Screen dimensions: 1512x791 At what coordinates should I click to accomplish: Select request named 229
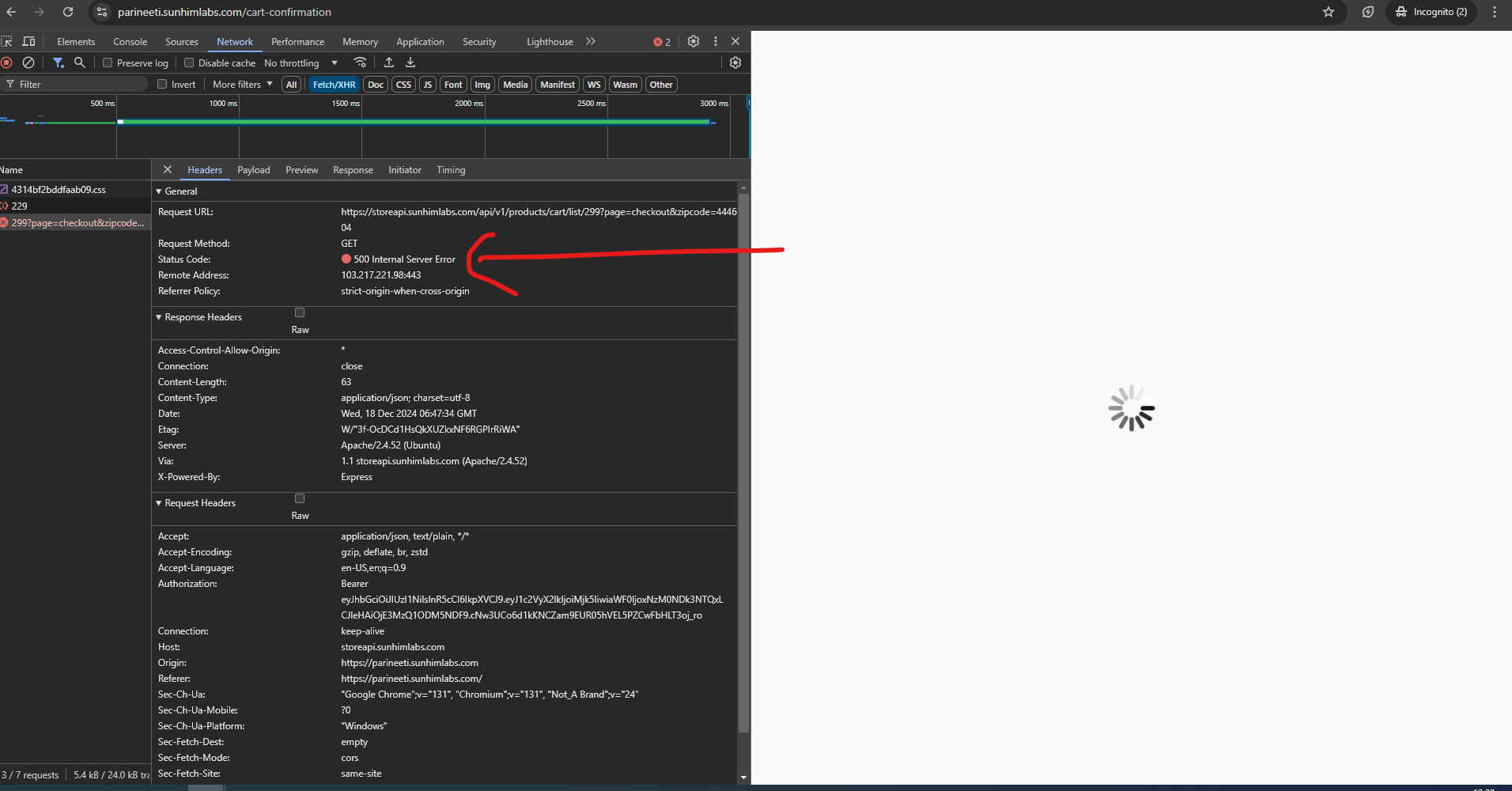(x=75, y=206)
